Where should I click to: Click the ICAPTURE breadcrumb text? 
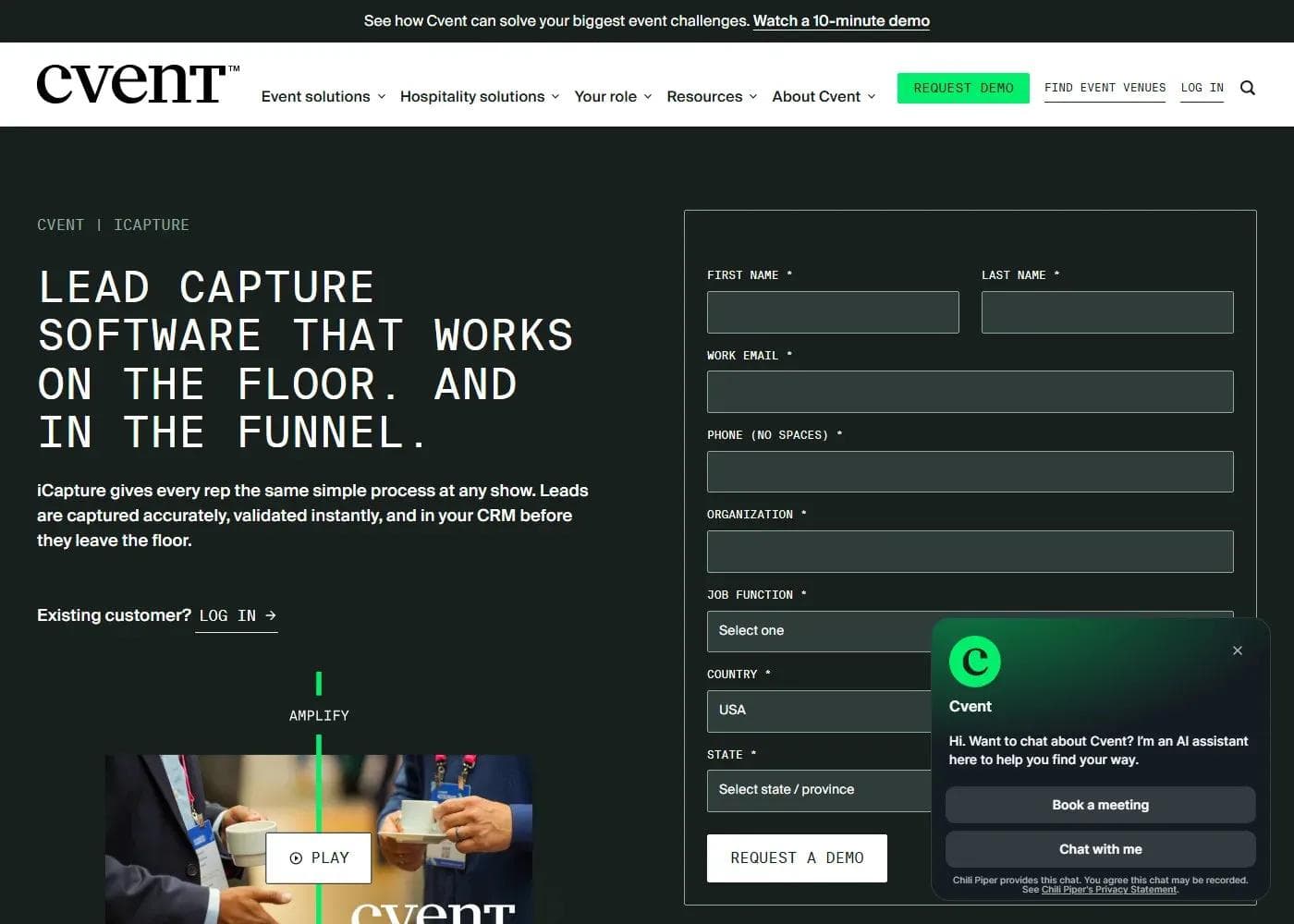tap(152, 225)
